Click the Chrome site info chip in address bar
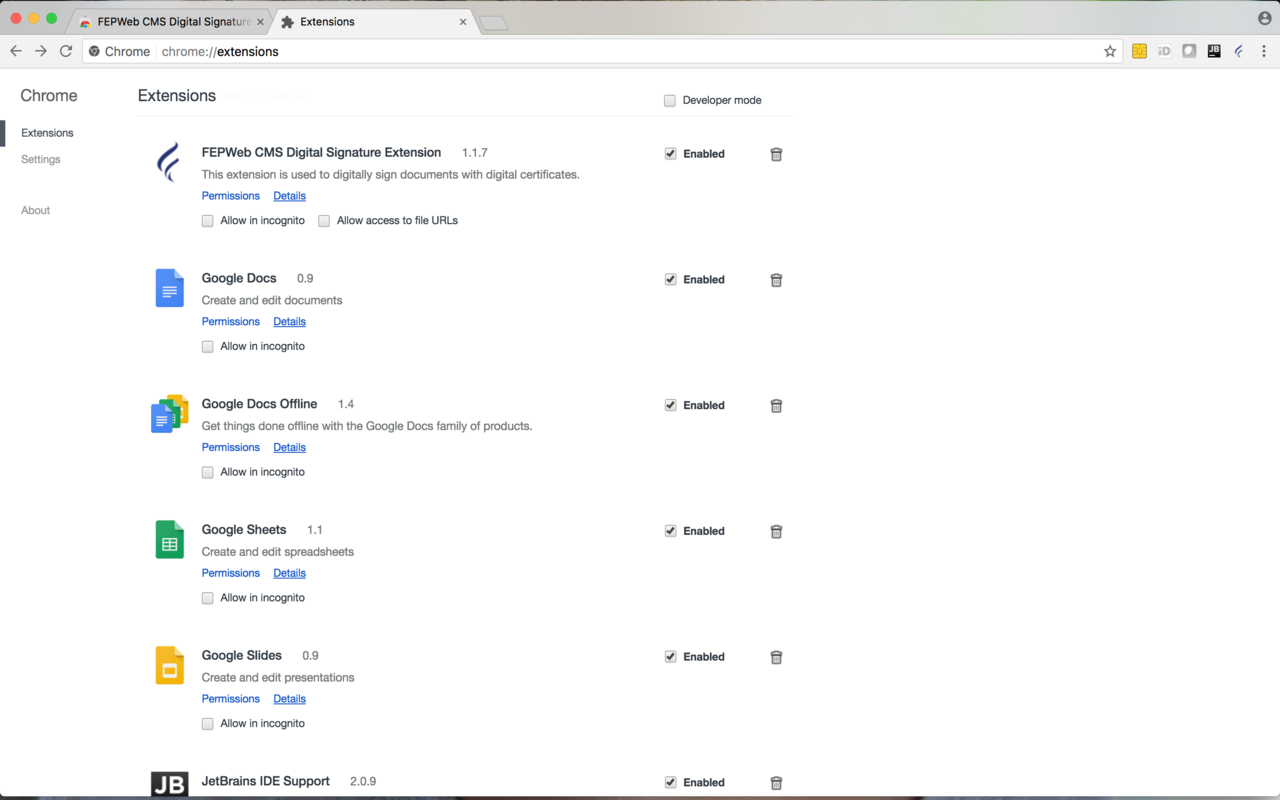This screenshot has width=1280, height=800. [x=119, y=51]
